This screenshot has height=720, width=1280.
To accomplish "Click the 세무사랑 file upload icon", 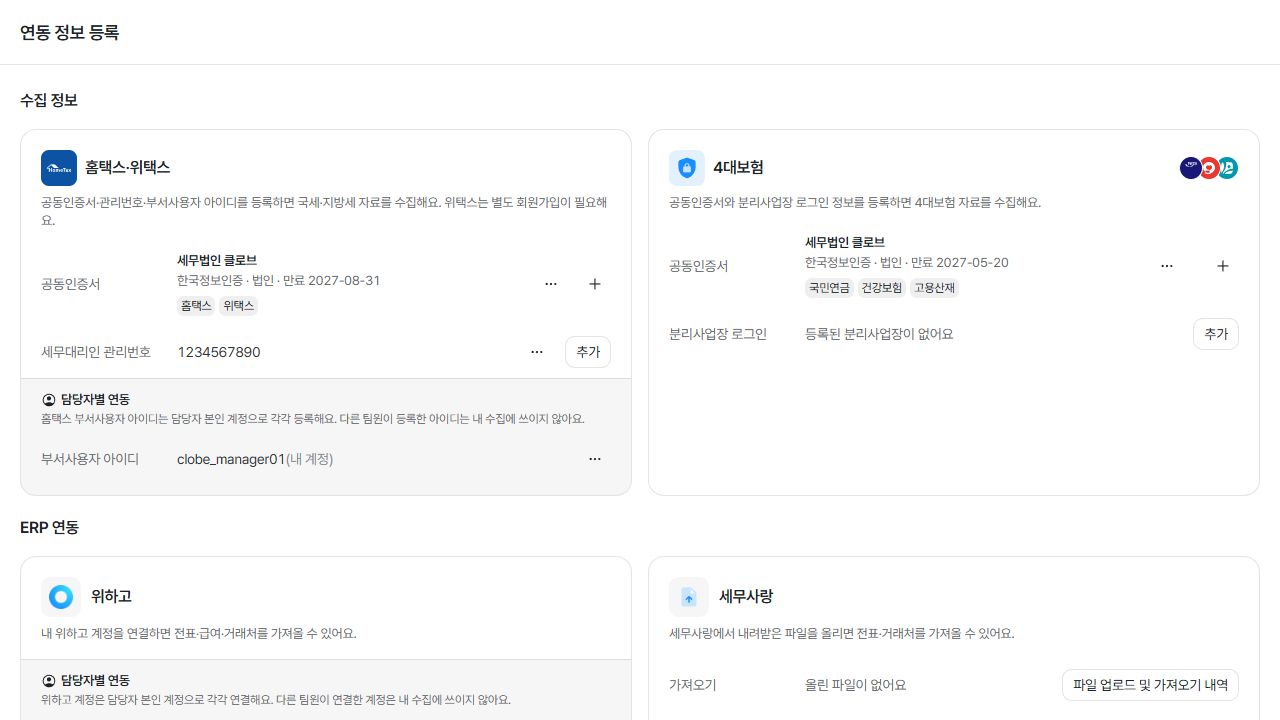I will [689, 596].
